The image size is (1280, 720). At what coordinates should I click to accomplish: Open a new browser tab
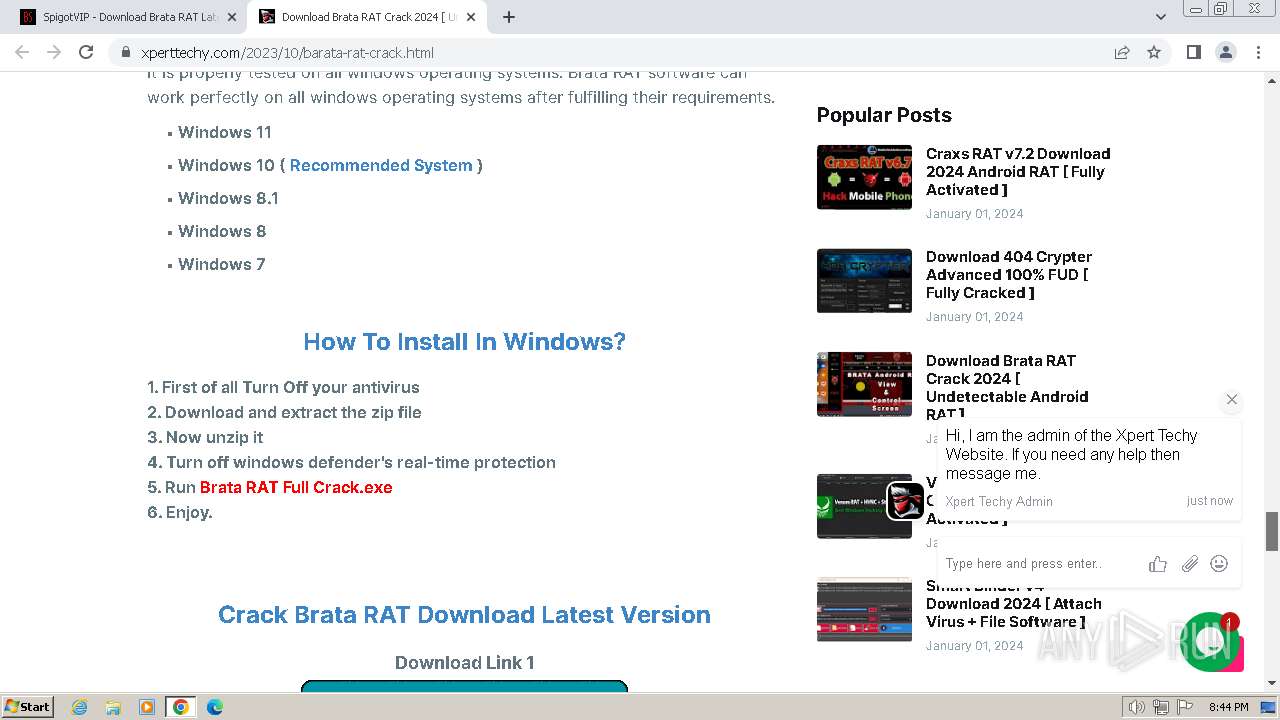(509, 17)
